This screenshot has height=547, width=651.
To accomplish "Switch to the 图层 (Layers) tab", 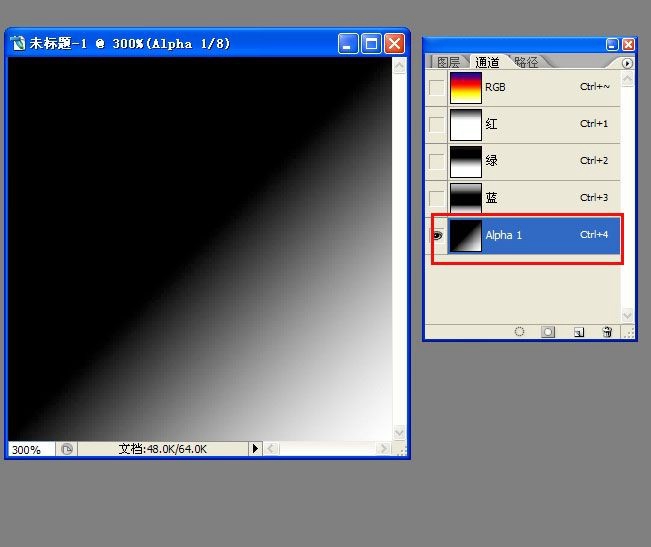I will 448,62.
